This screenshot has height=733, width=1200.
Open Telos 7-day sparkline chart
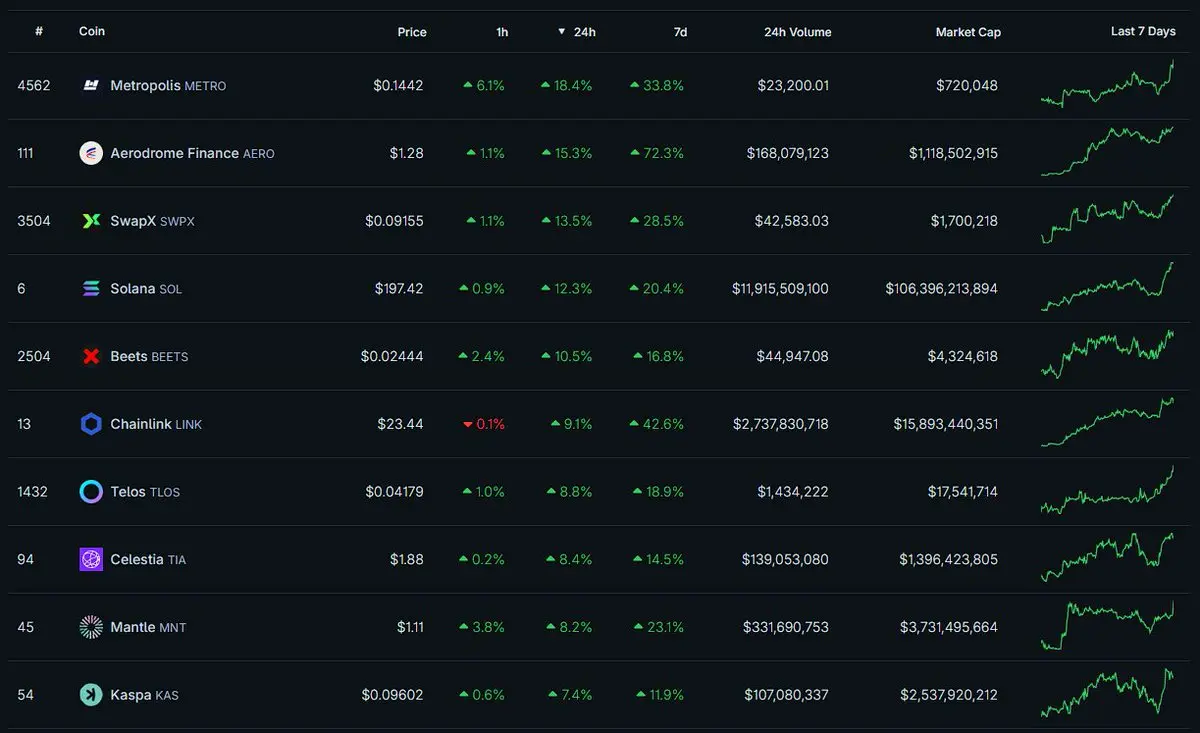(x=1108, y=490)
